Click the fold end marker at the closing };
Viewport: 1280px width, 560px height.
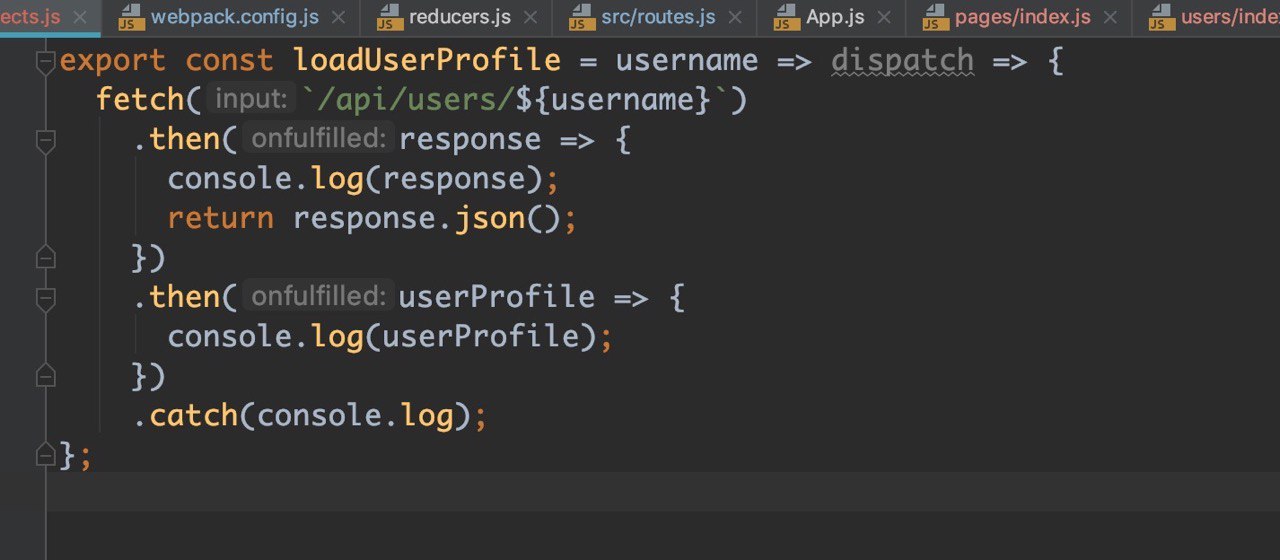pos(45,454)
